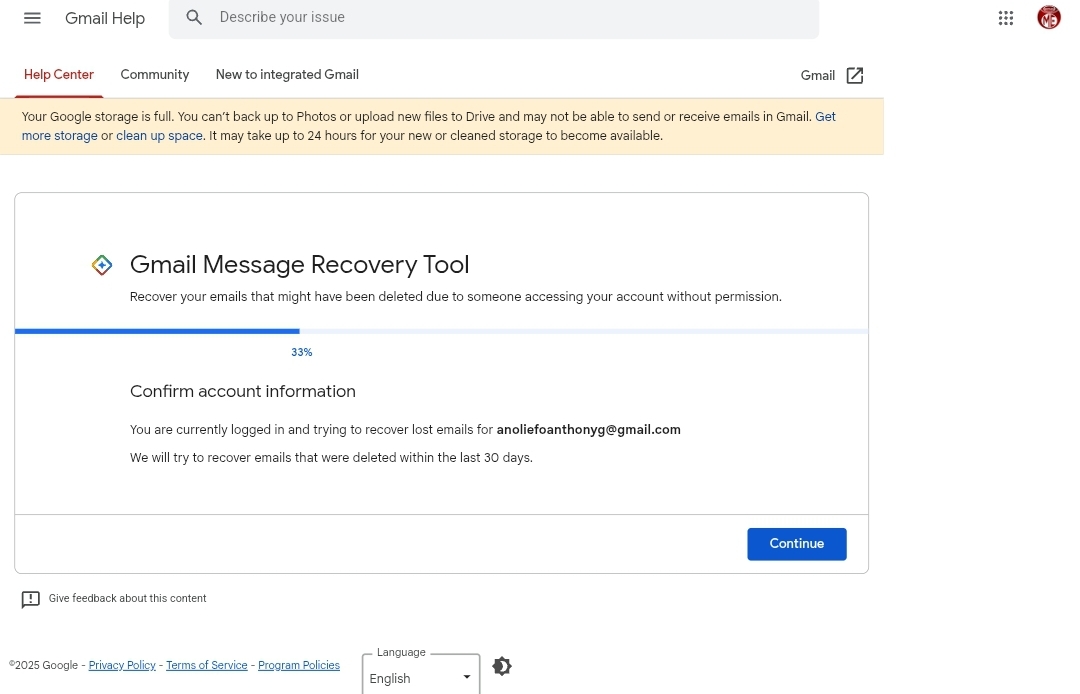
Task: Click the feedback exclamation icon
Action: pyautogui.click(x=30, y=599)
